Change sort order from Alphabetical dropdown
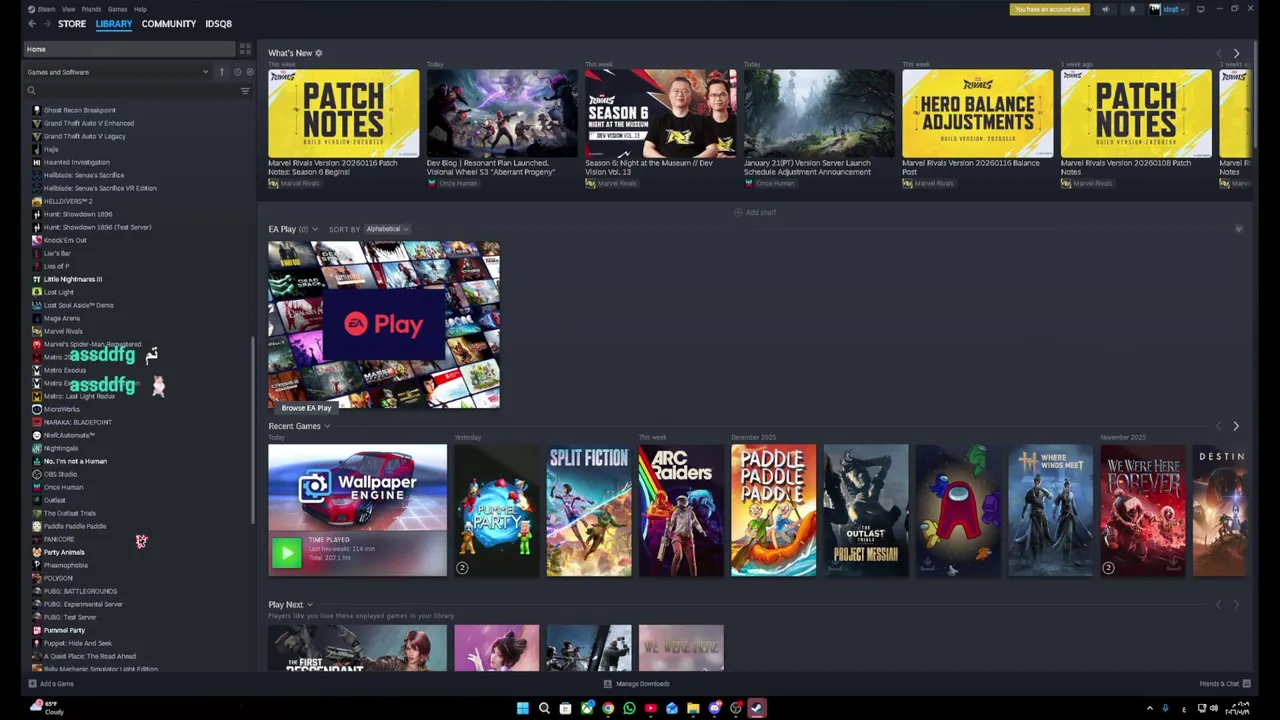The width and height of the screenshot is (1280, 720). point(386,229)
